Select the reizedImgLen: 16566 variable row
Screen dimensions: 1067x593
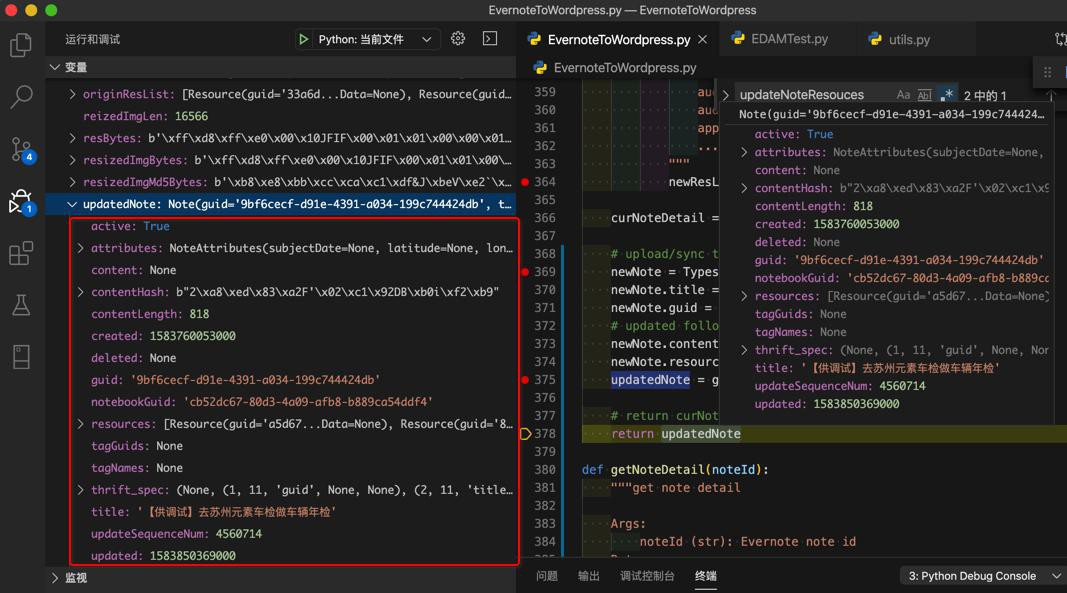pos(280,116)
